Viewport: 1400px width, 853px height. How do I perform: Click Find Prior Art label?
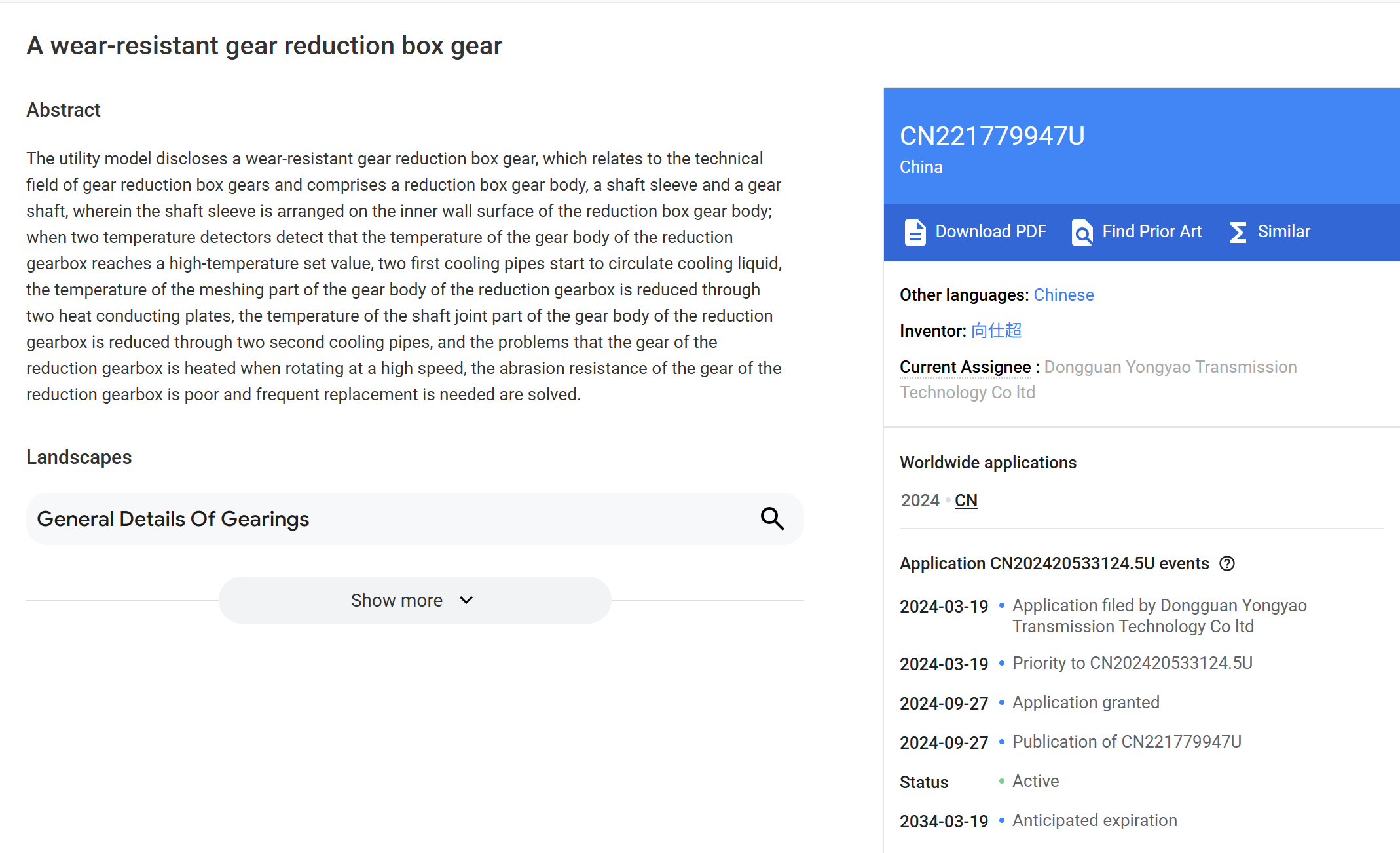[1152, 231]
